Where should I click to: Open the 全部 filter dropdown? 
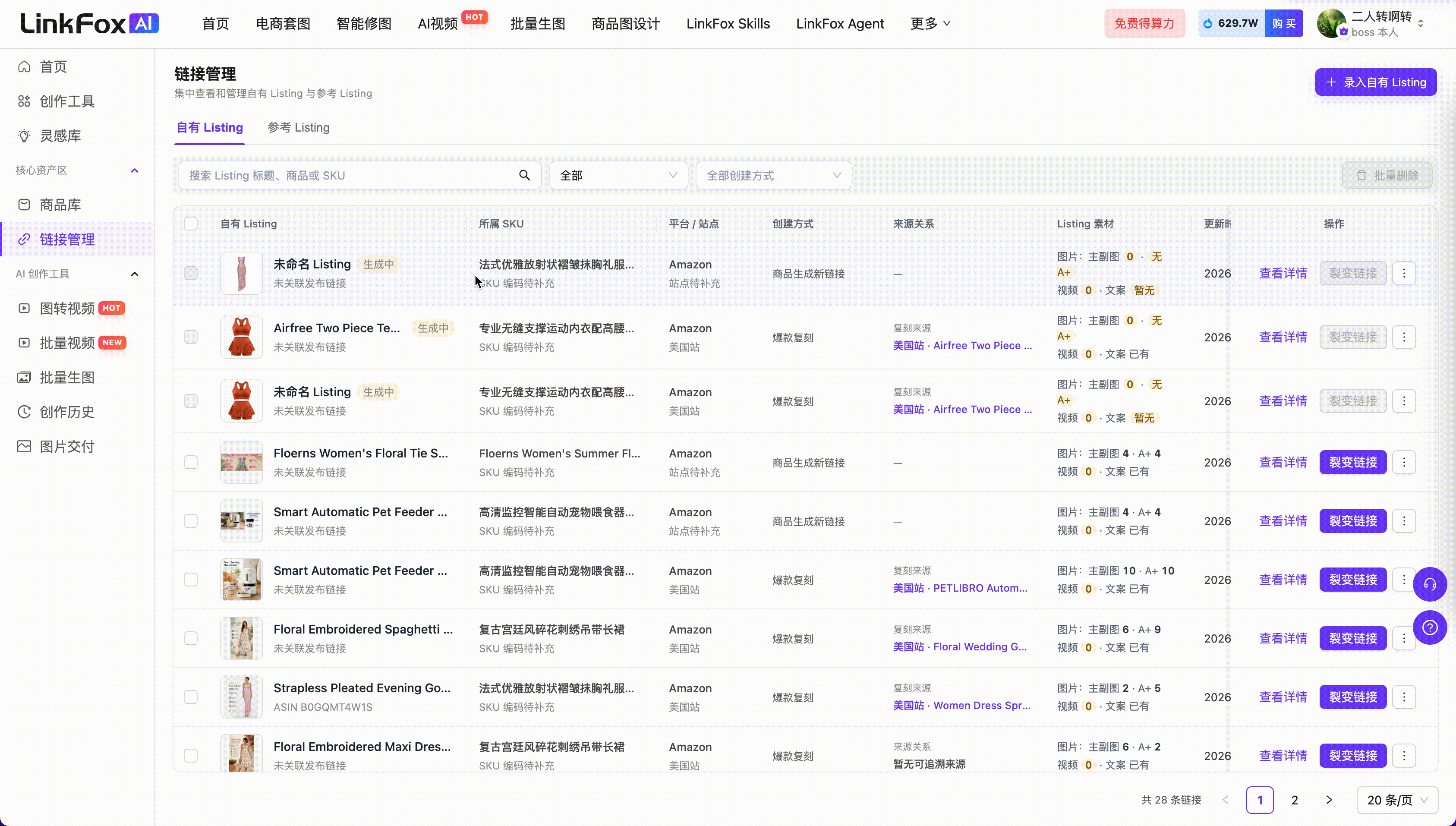coord(618,175)
